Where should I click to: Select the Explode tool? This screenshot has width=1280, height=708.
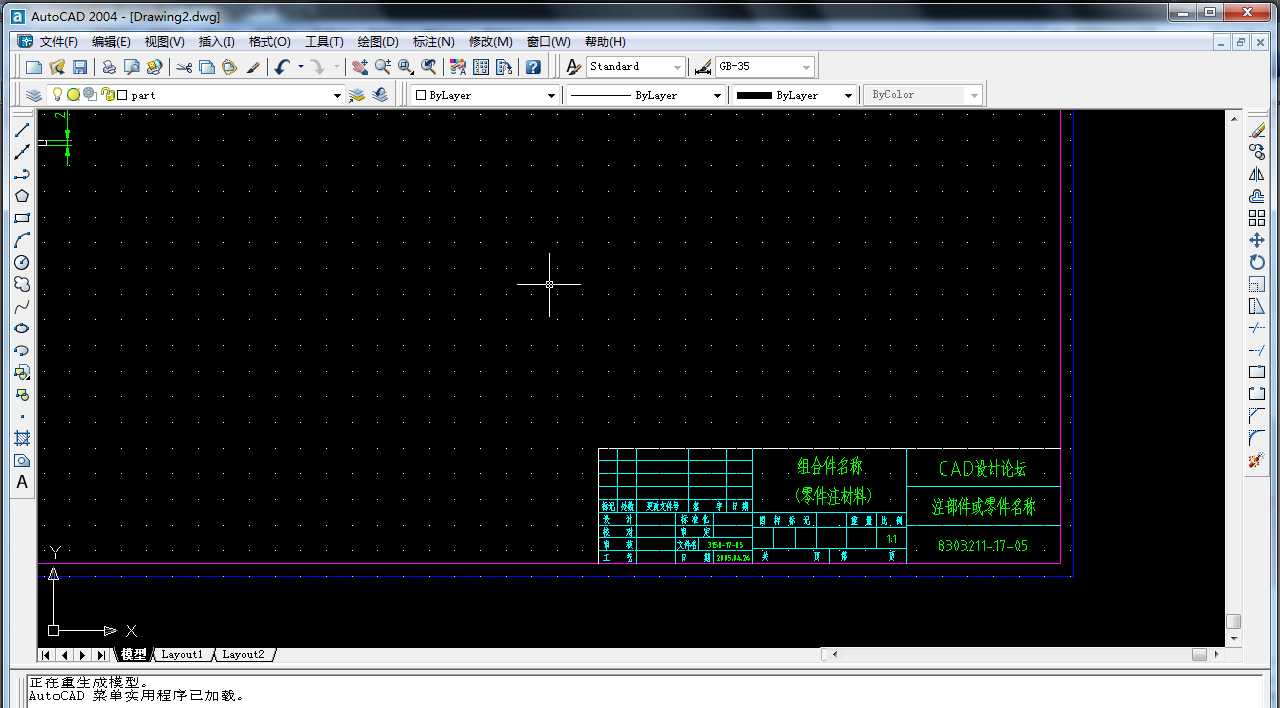[x=1257, y=460]
